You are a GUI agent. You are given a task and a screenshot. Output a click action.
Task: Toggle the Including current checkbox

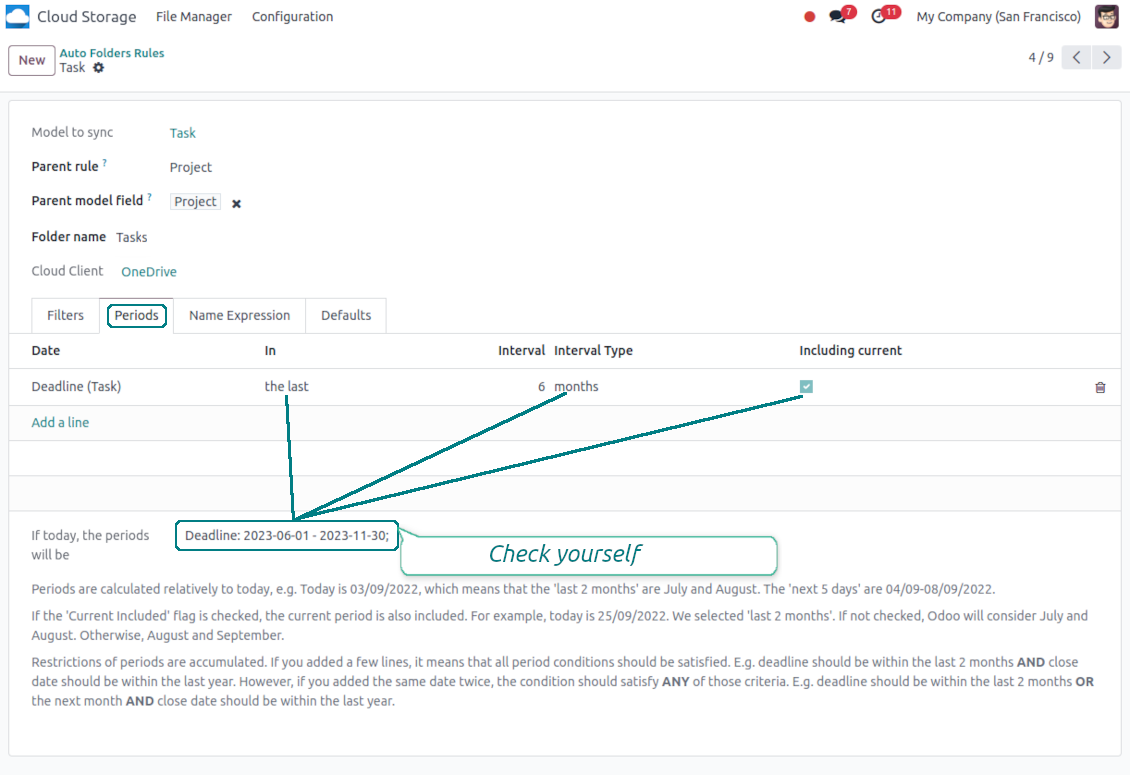pyautogui.click(x=806, y=387)
